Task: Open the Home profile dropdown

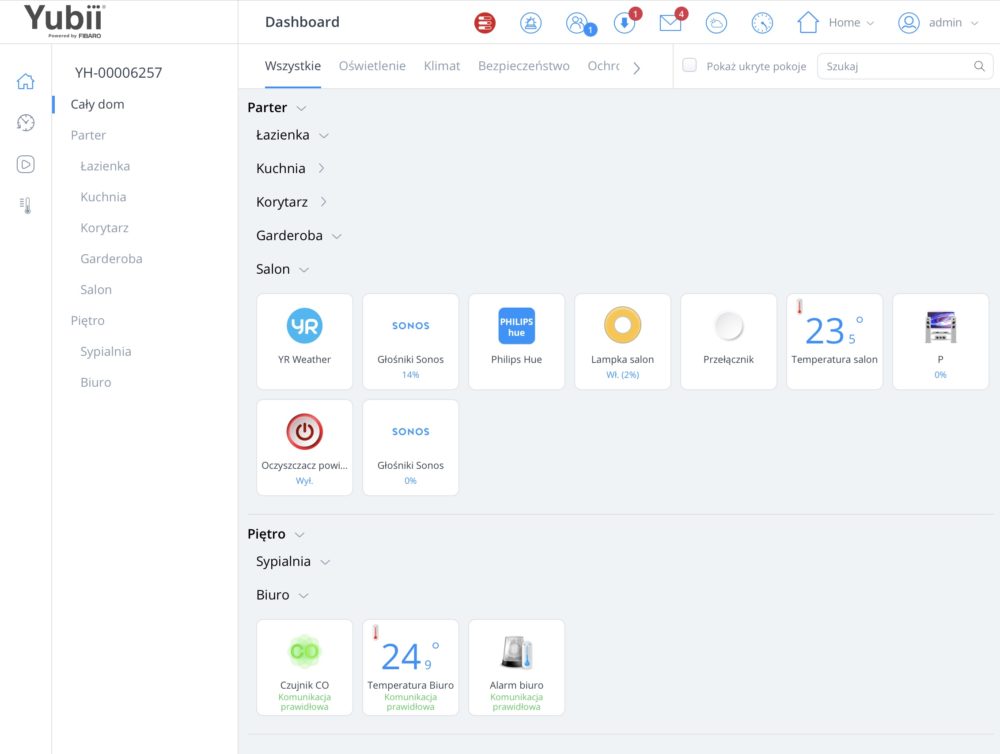Action: (836, 22)
